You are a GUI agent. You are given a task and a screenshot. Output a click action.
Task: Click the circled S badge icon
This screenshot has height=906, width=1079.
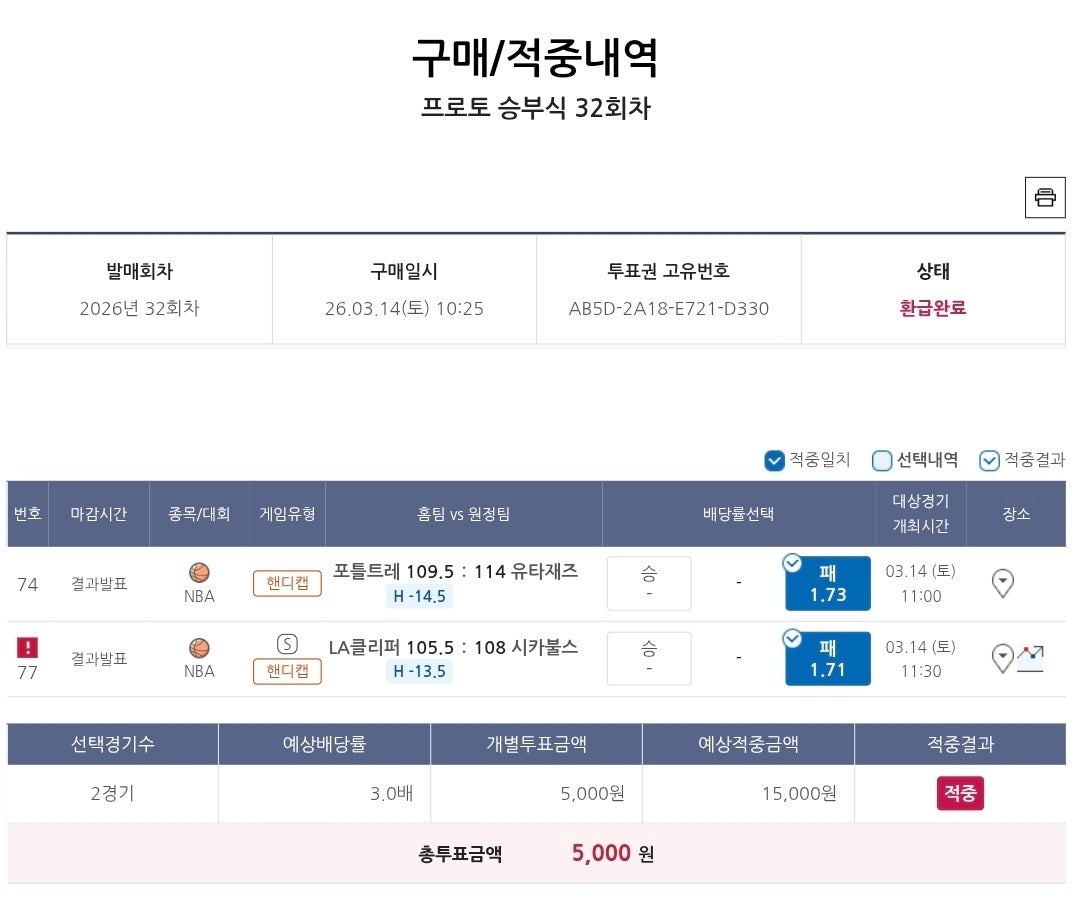click(287, 645)
